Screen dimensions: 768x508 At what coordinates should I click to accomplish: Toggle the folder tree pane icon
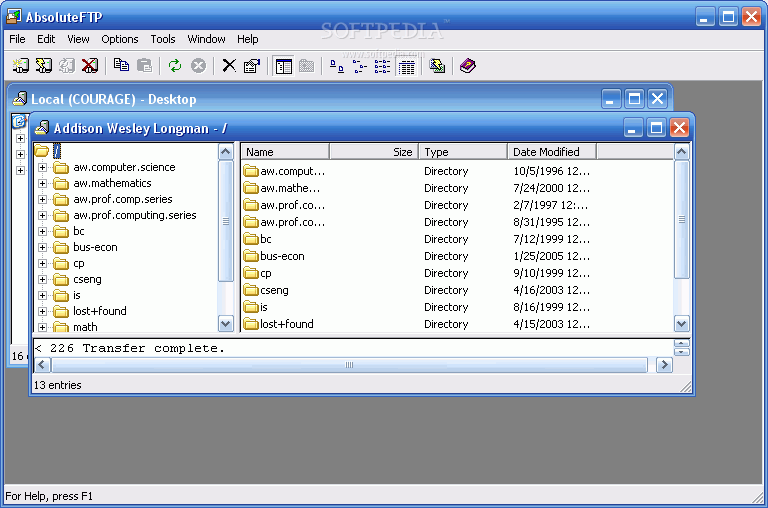click(x=283, y=66)
